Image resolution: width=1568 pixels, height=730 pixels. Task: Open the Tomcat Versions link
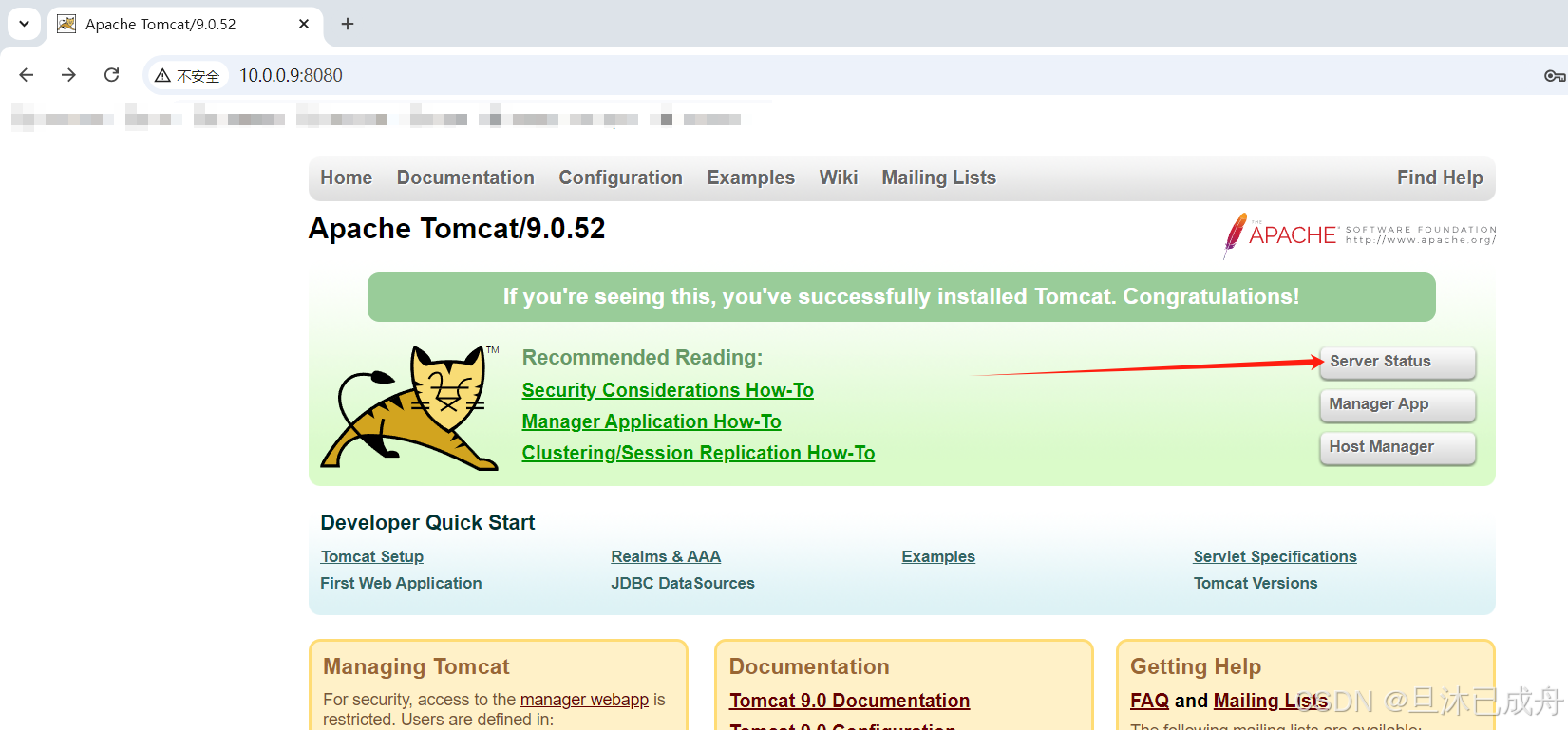pos(1256,583)
